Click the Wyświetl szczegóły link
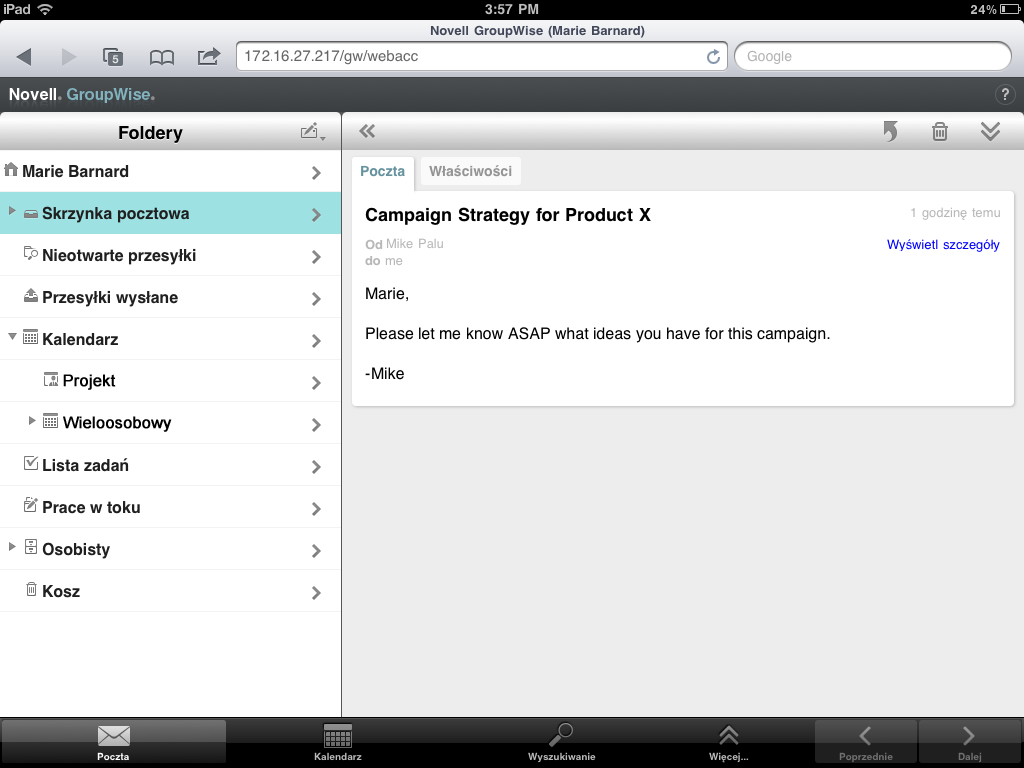Image resolution: width=1024 pixels, height=768 pixels. [942, 245]
